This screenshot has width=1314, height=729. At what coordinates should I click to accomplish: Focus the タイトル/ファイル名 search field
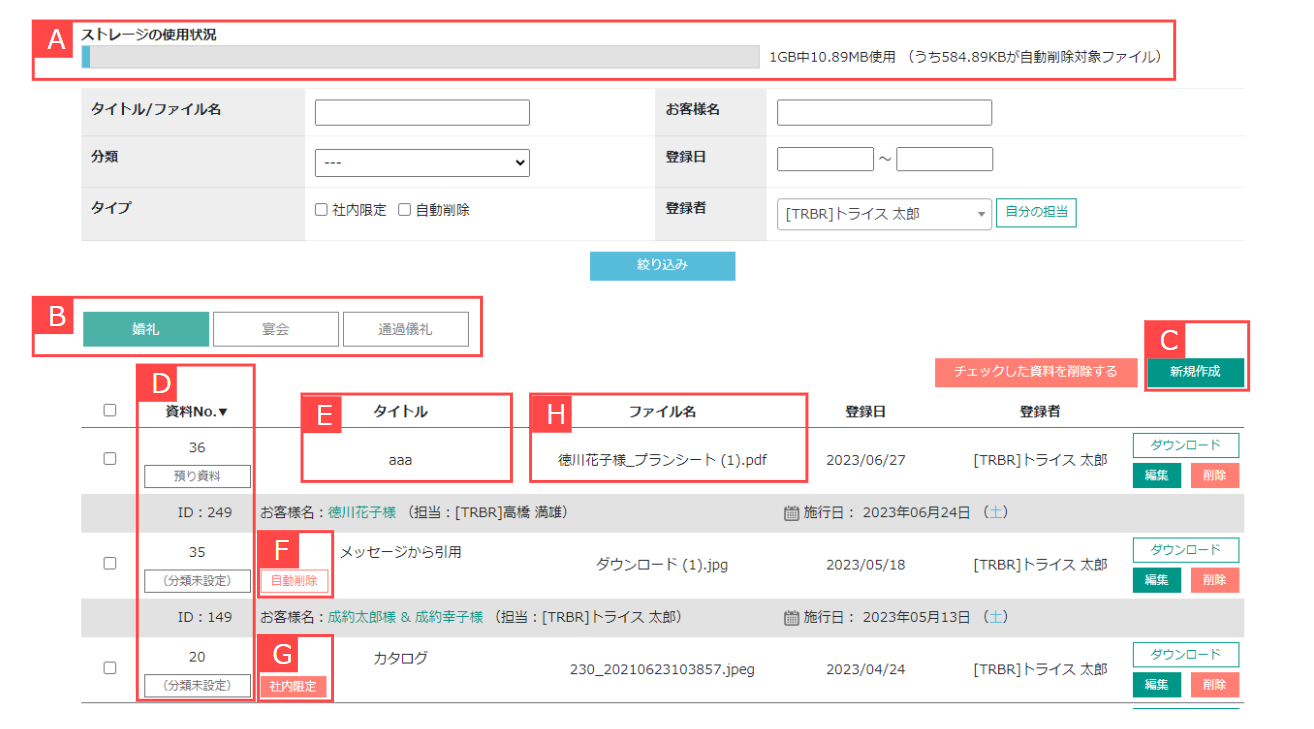click(x=422, y=113)
